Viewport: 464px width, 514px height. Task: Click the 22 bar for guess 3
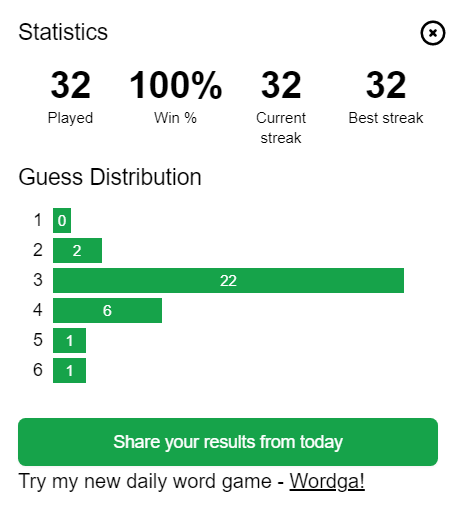pyautogui.click(x=228, y=280)
